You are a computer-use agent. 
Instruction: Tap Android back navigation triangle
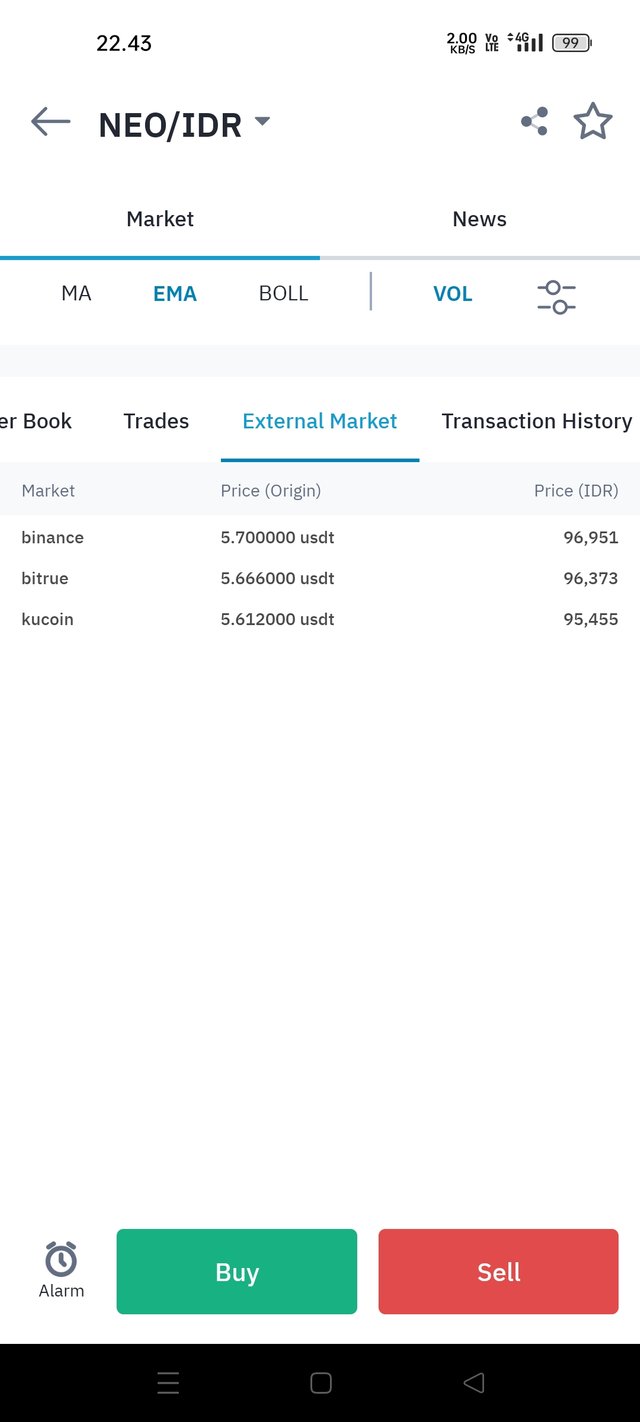click(474, 1383)
